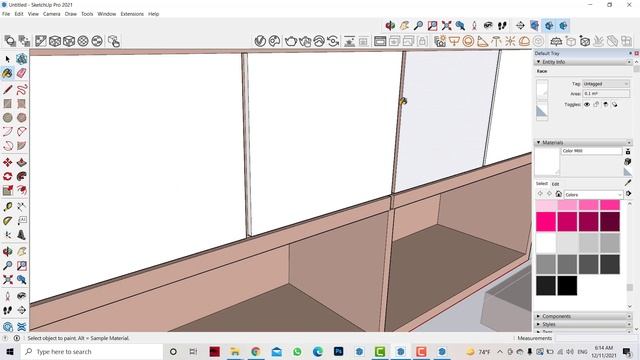The height and width of the screenshot is (360, 640).
Task: Switch to the materials Select tab
Action: coord(542,184)
